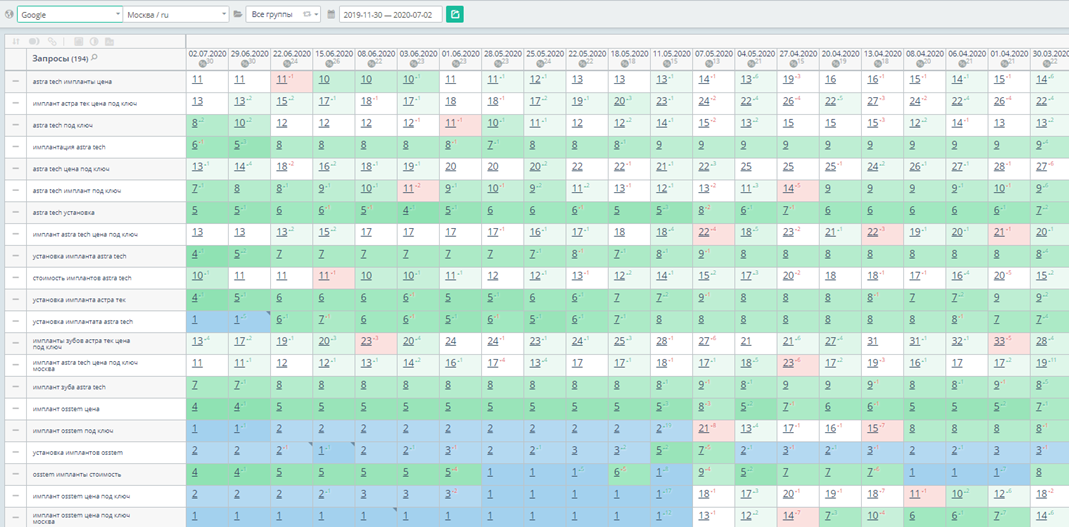Open position 6 for имплантация astra tech on 02.07.2020
The height and width of the screenshot is (527, 1069).
195,145
